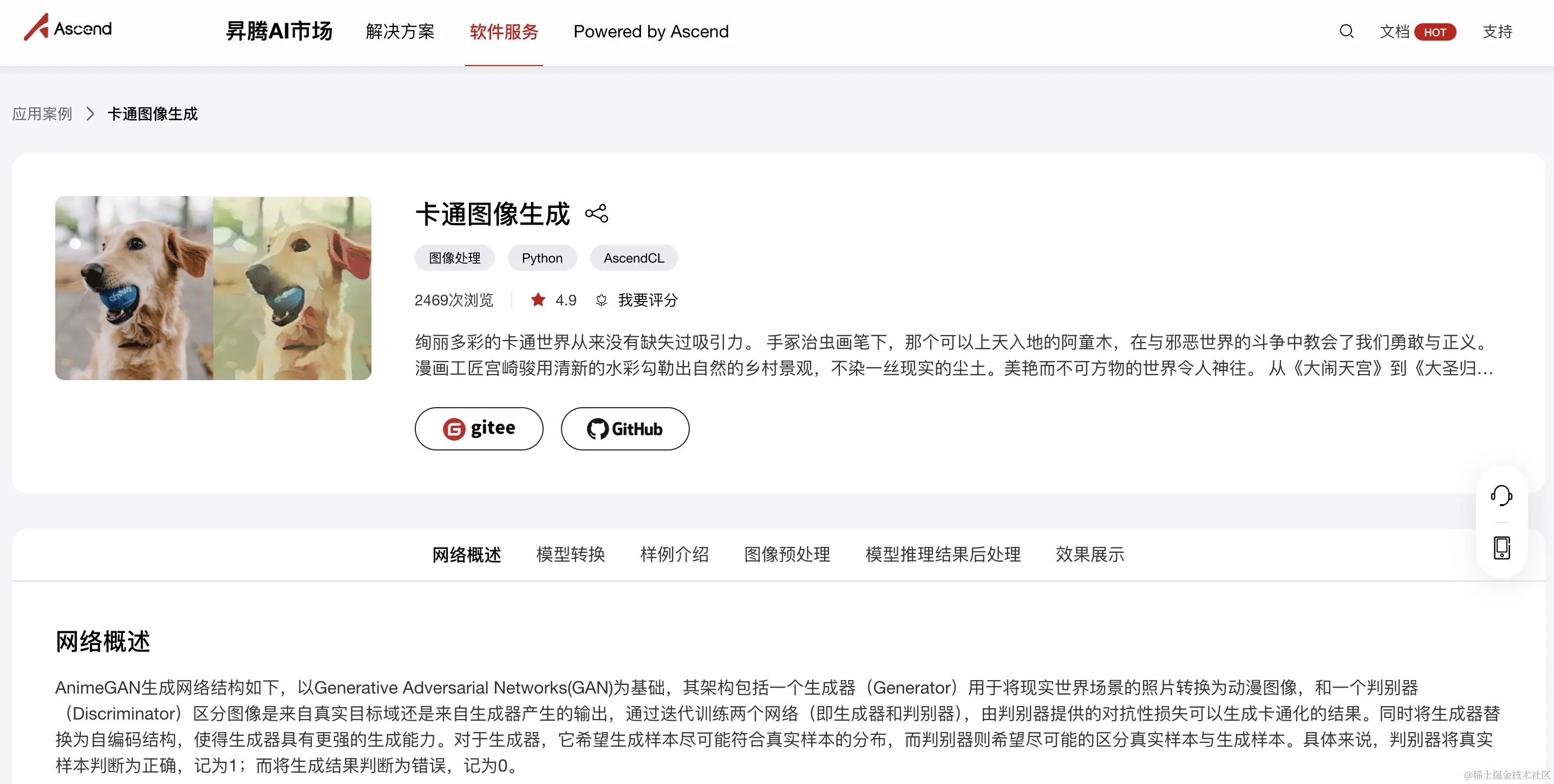Open the headset customer service icon
This screenshot has width=1554, height=784.
(x=1501, y=496)
